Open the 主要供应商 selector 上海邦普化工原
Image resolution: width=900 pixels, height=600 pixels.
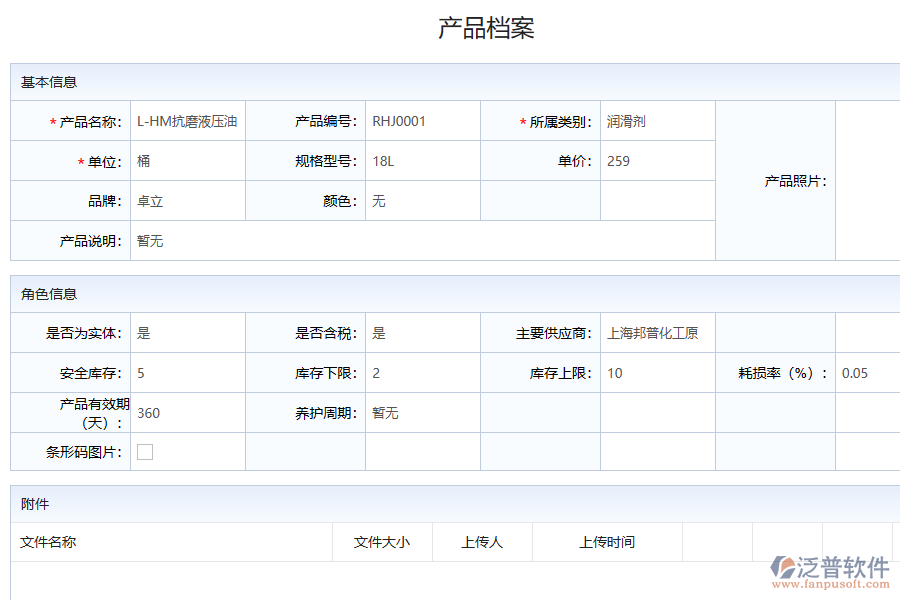656,333
